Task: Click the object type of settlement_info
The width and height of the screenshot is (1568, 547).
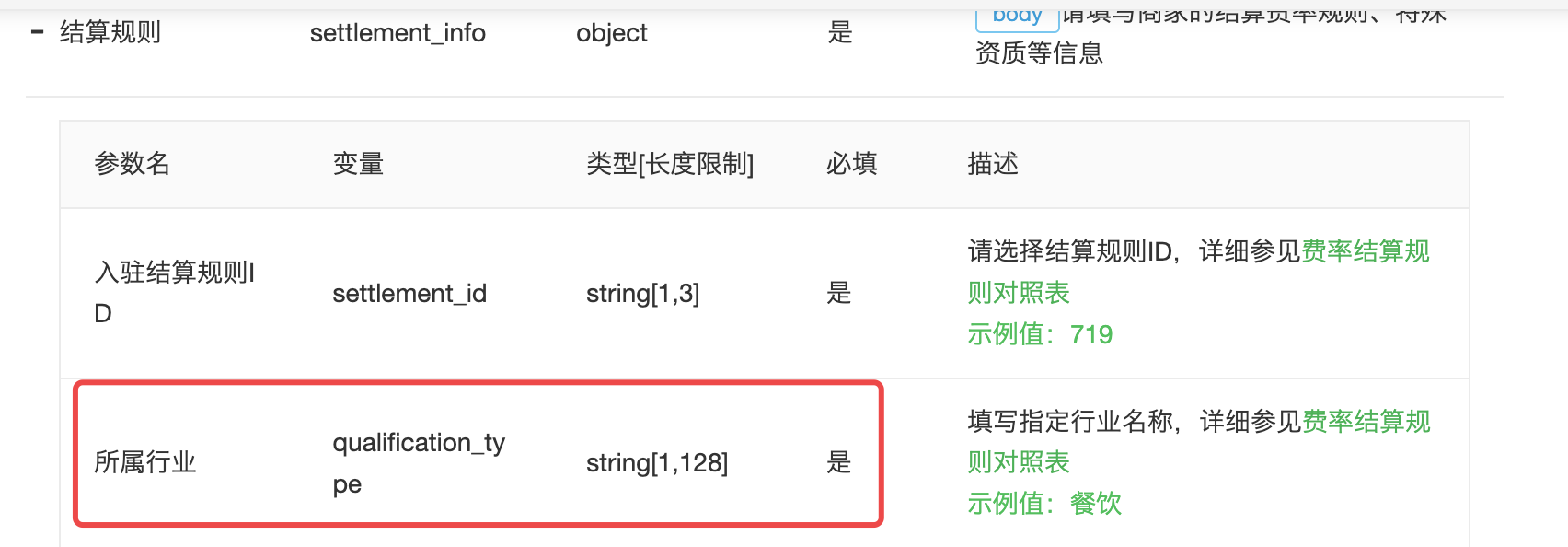Action: 612,33
